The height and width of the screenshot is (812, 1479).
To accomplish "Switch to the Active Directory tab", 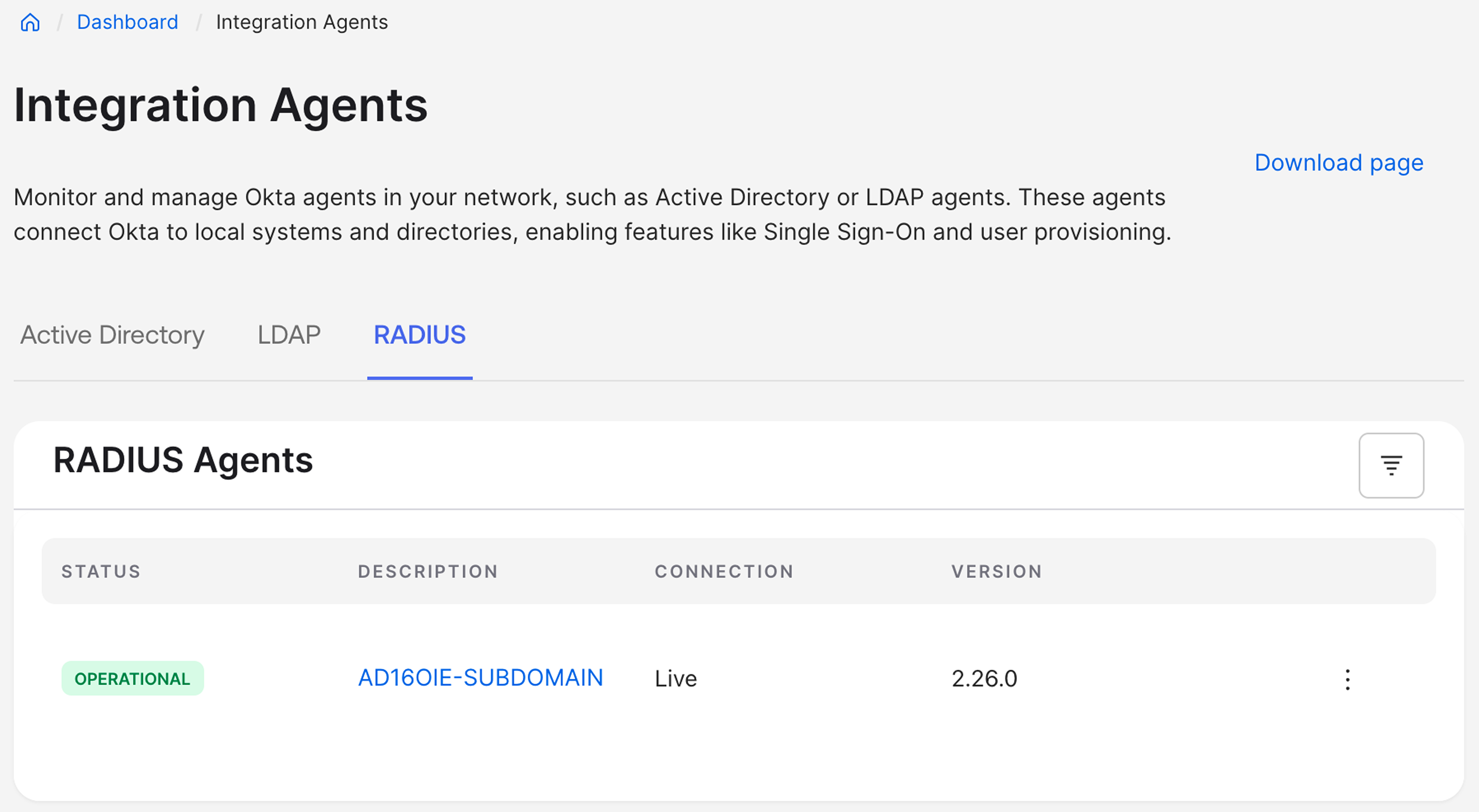I will (x=113, y=335).
